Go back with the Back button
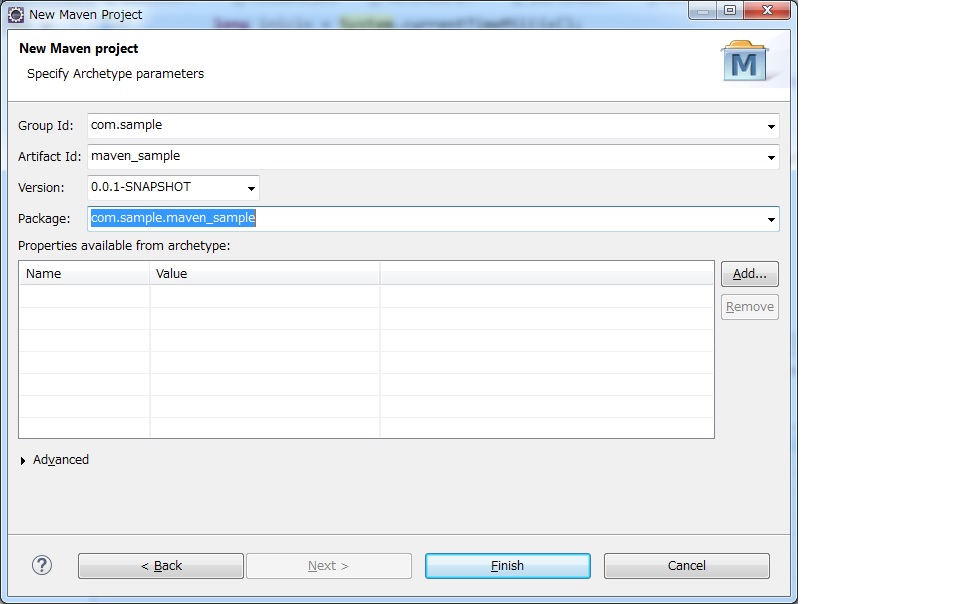This screenshot has width=960, height=604. (161, 565)
